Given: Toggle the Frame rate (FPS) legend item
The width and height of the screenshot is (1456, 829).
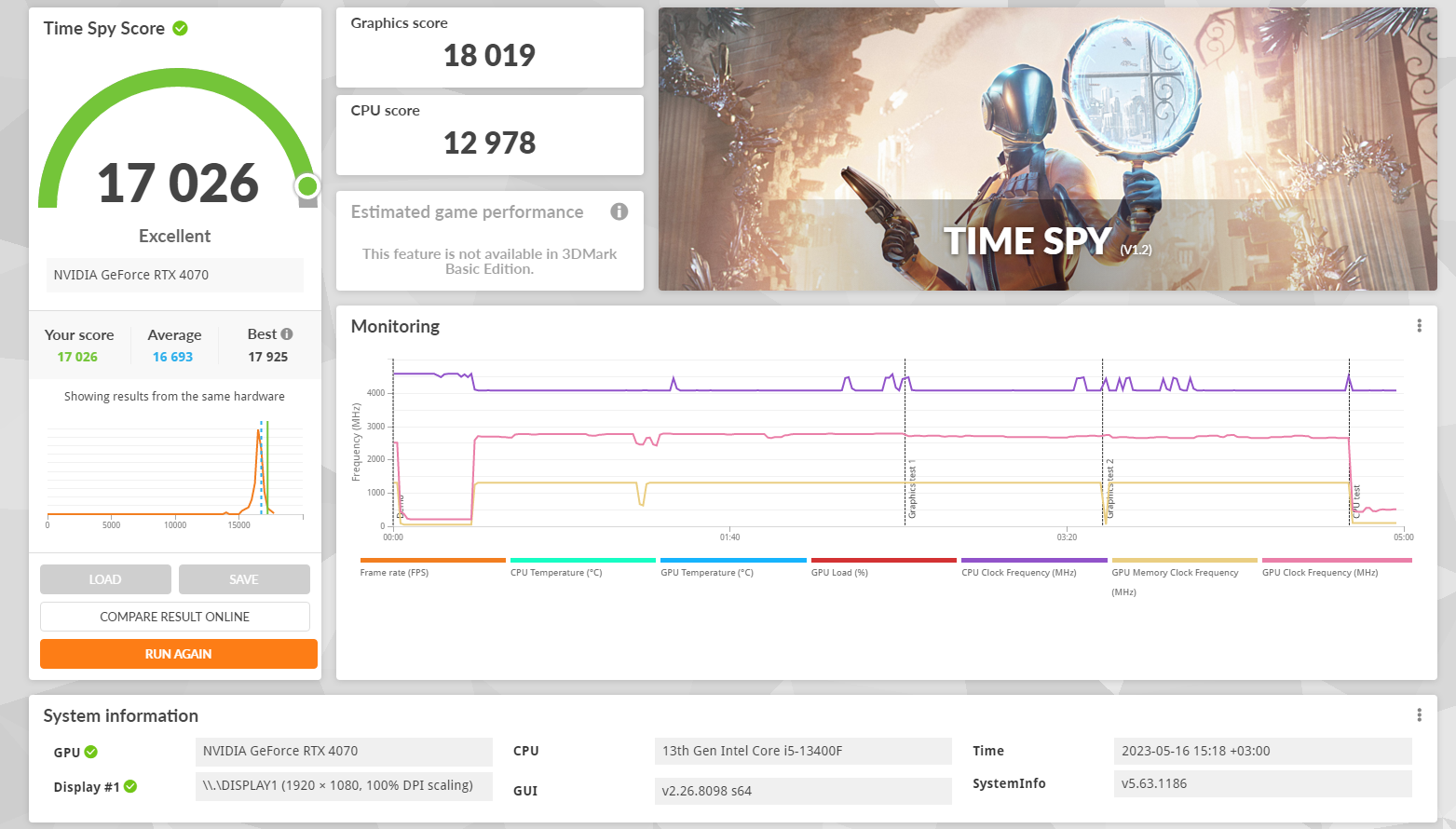Looking at the screenshot, I should (x=432, y=567).
